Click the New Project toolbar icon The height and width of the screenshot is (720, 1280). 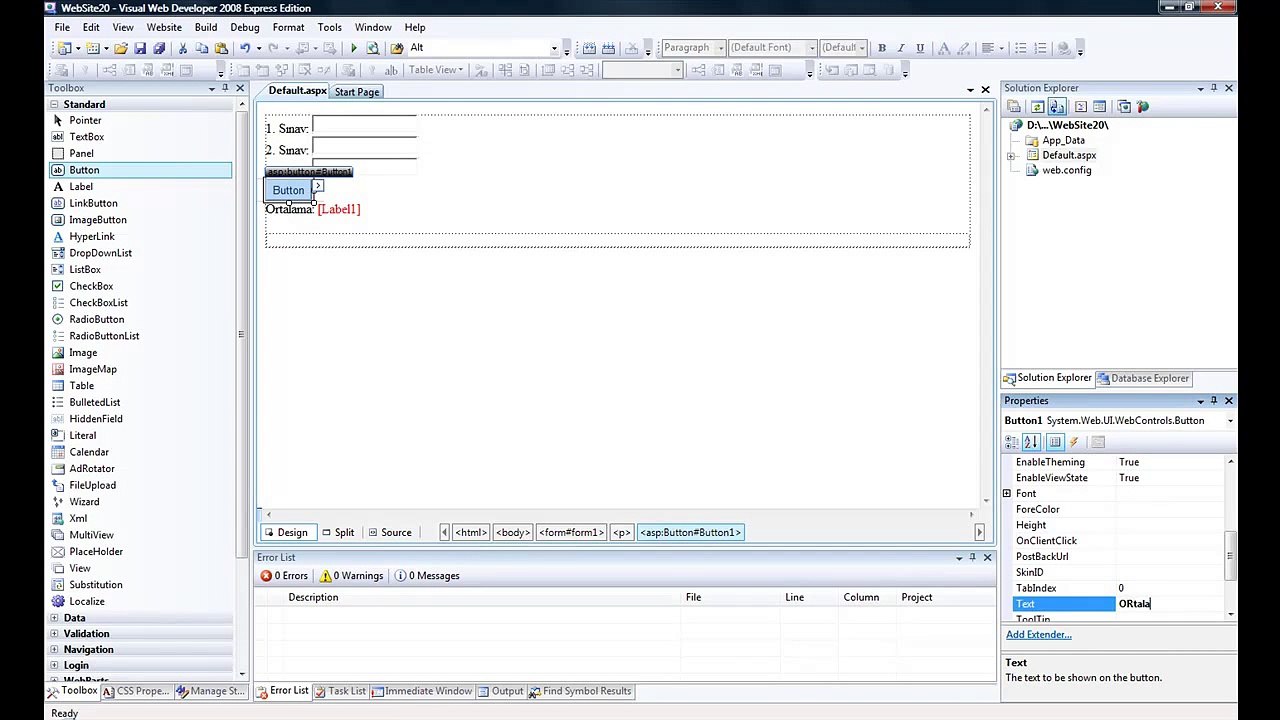(65, 48)
